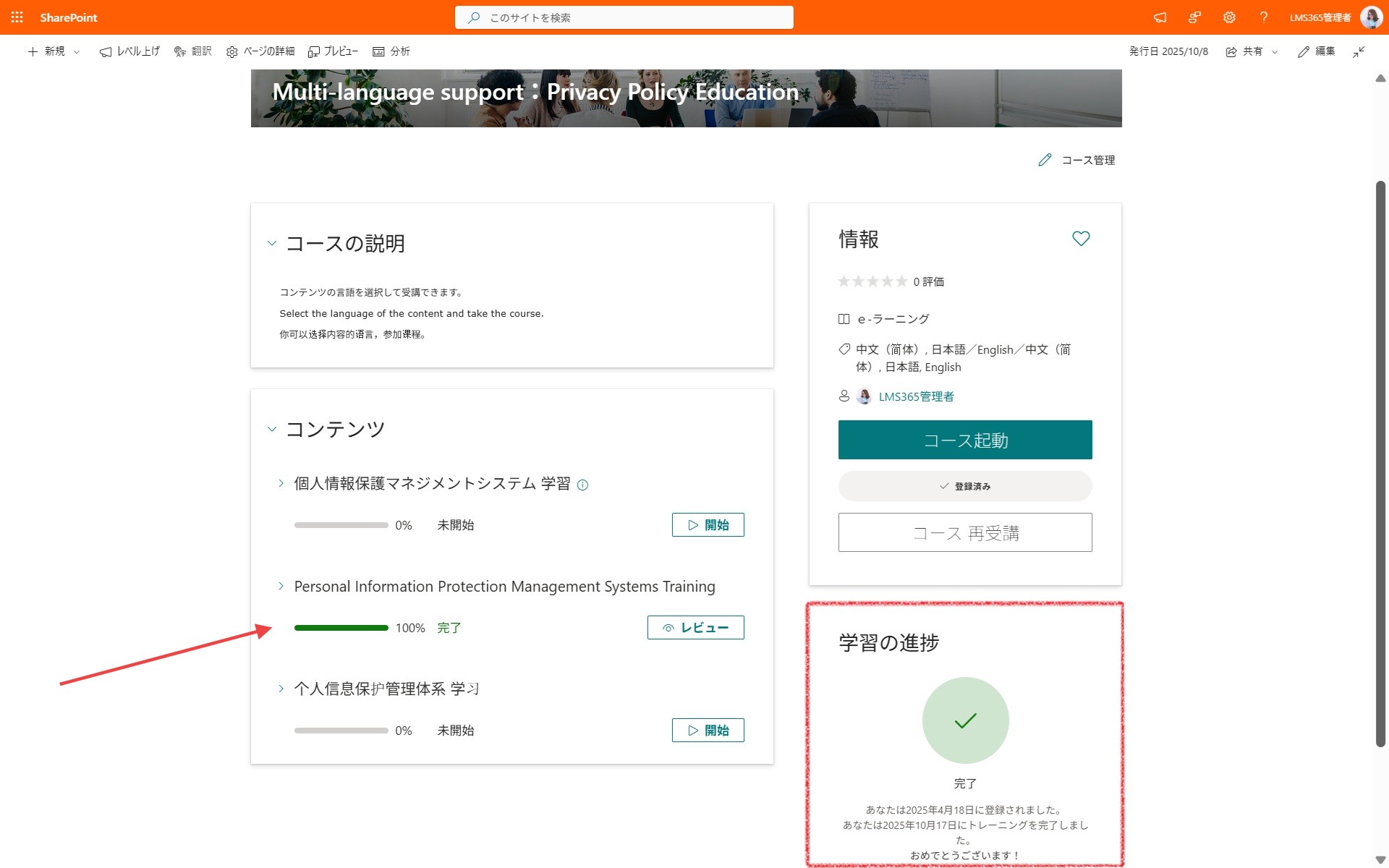The image size is (1389, 868).
Task: Click the info icon next to 個人情報保護マネジメントシステム 学習
Action: click(x=582, y=485)
